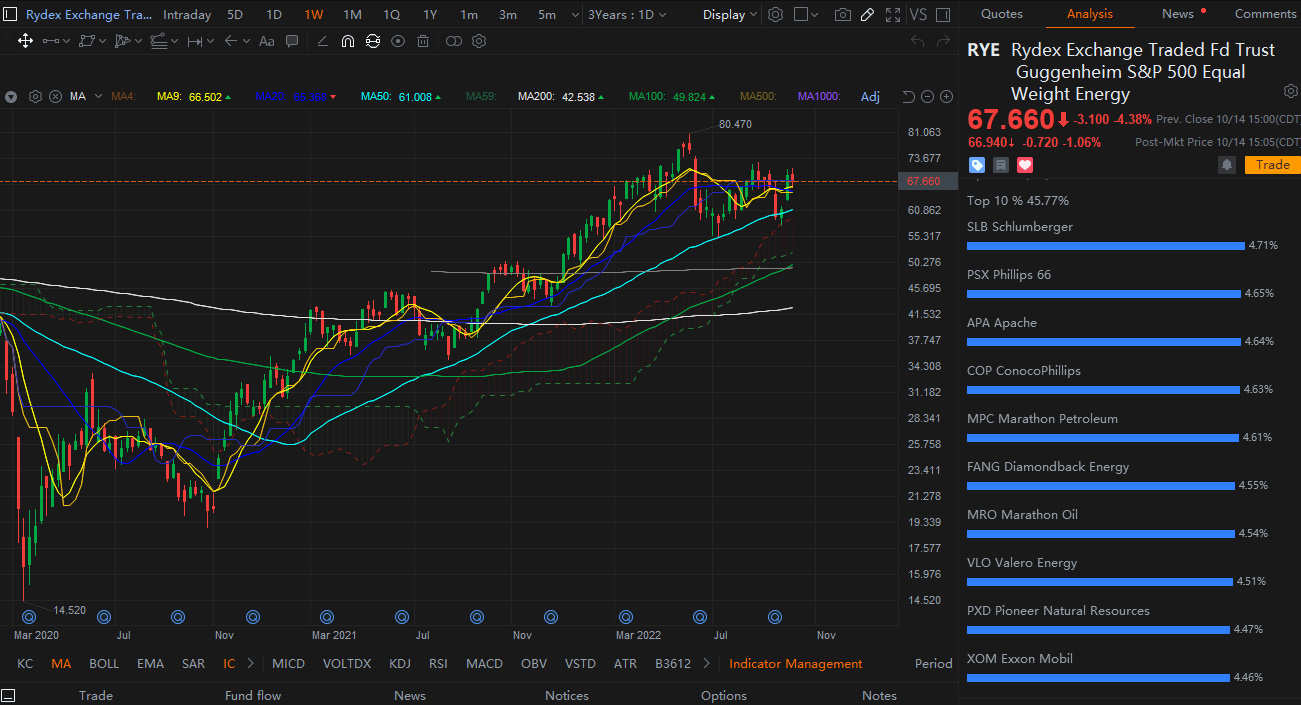Image resolution: width=1301 pixels, height=705 pixels.
Task: Select the comment bubble annotation tool
Action: pos(292,41)
